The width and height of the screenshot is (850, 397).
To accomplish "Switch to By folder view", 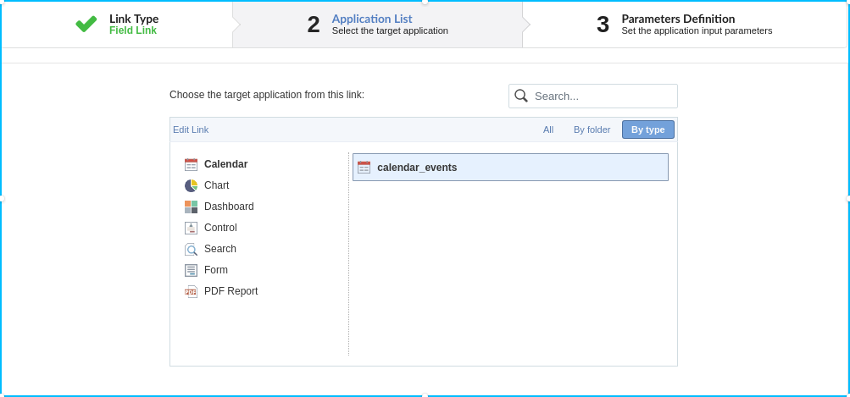I will 592,130.
